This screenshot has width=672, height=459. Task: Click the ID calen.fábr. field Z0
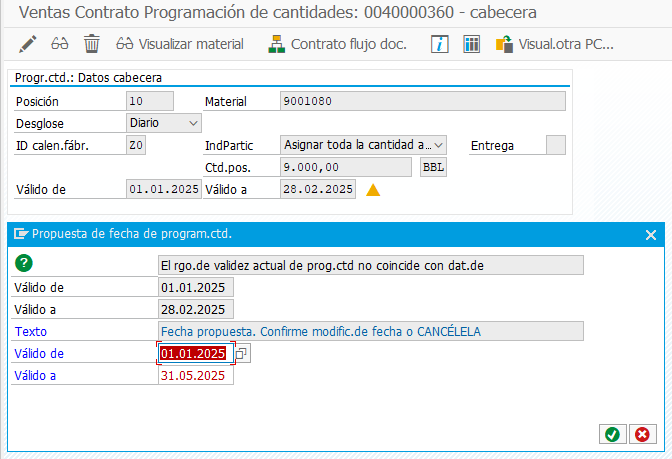[x=136, y=145]
